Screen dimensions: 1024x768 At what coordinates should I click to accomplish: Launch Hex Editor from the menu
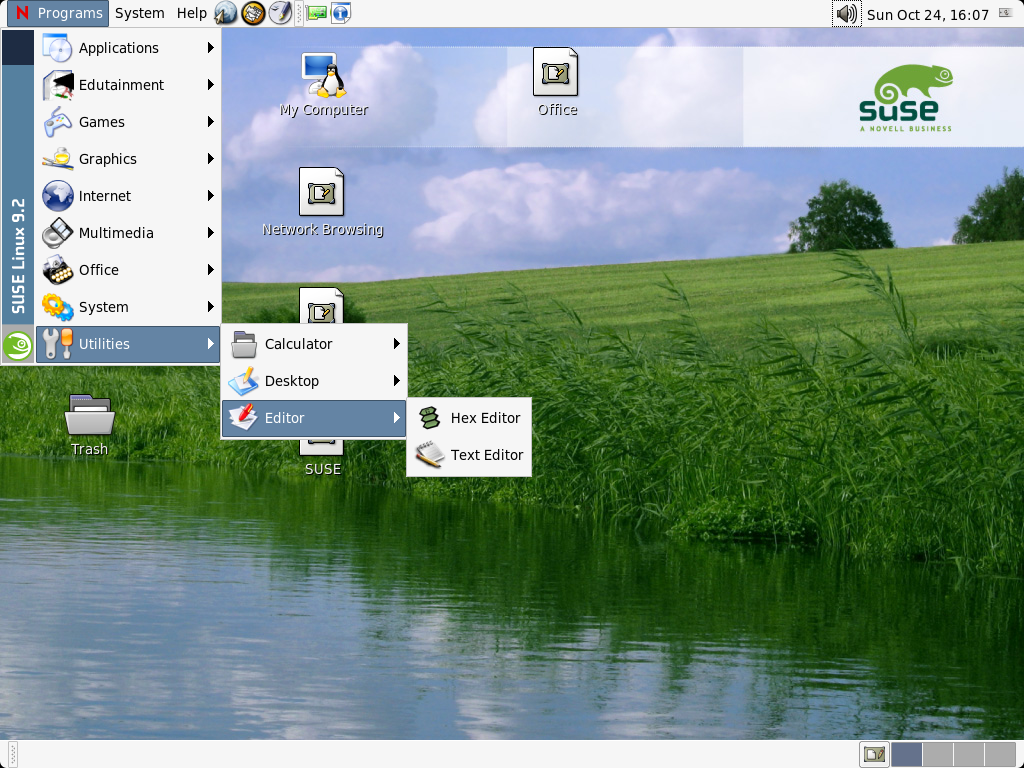point(469,418)
